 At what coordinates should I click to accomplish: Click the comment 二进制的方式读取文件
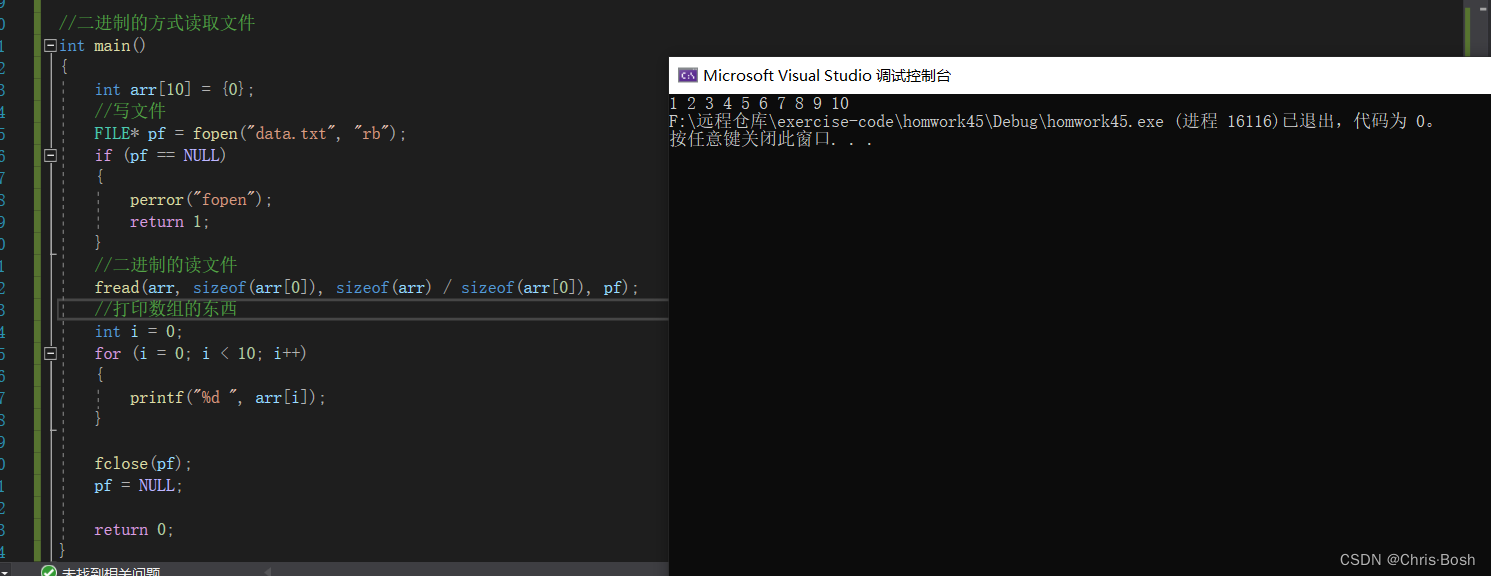pyautogui.click(x=157, y=23)
